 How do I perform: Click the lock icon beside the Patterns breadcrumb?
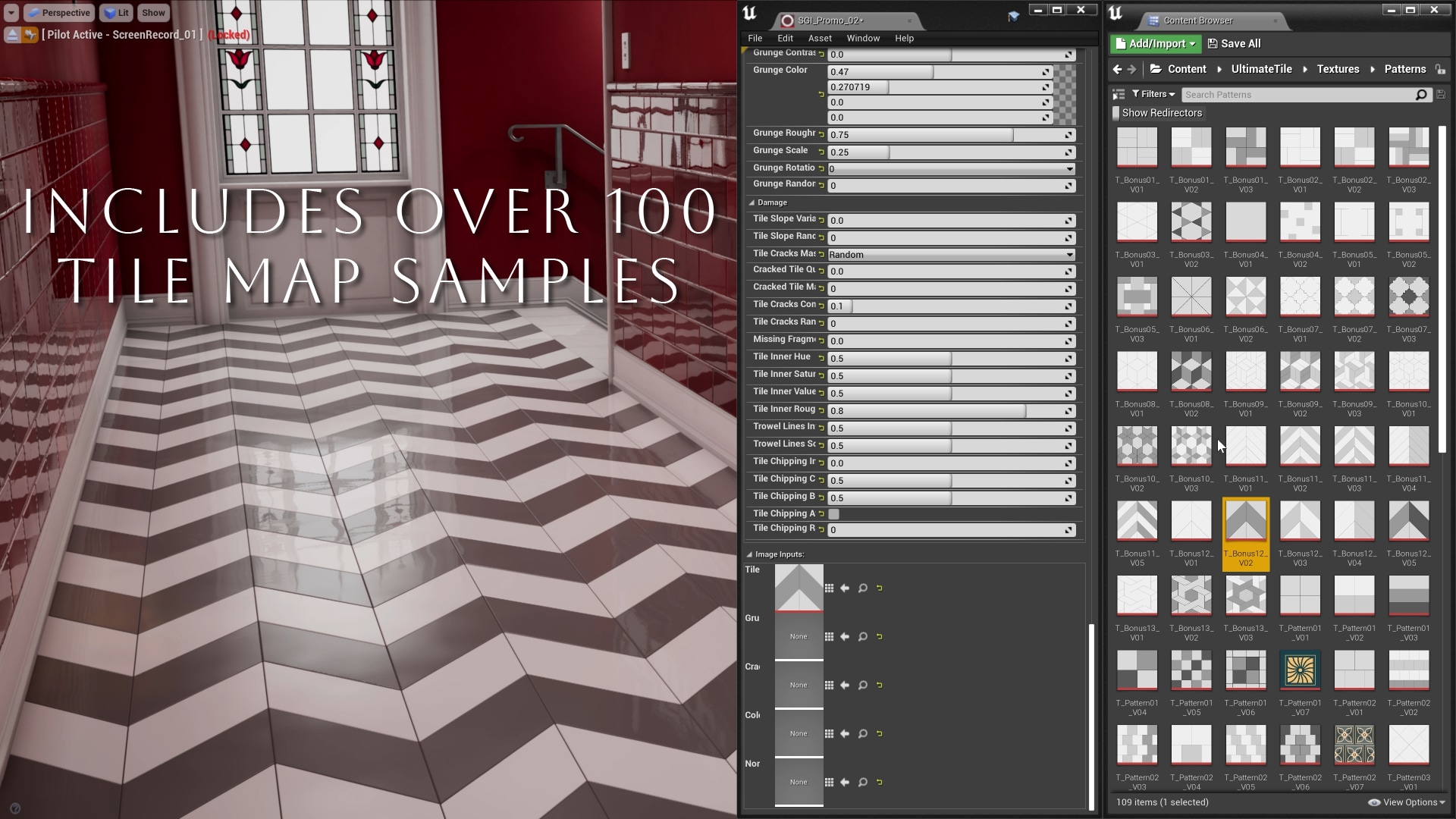[1440, 69]
